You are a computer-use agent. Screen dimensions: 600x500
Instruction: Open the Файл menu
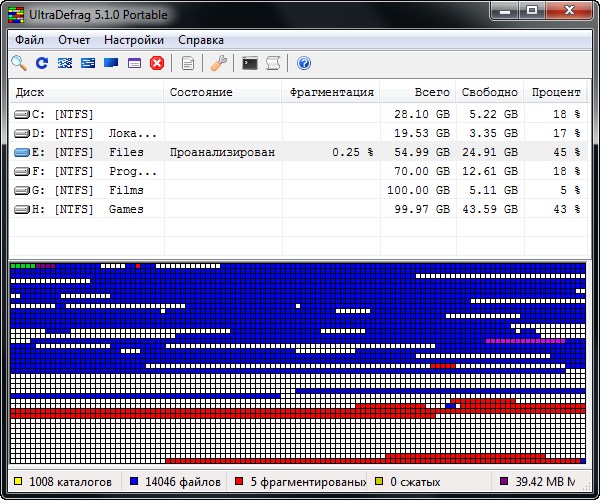tap(30, 40)
